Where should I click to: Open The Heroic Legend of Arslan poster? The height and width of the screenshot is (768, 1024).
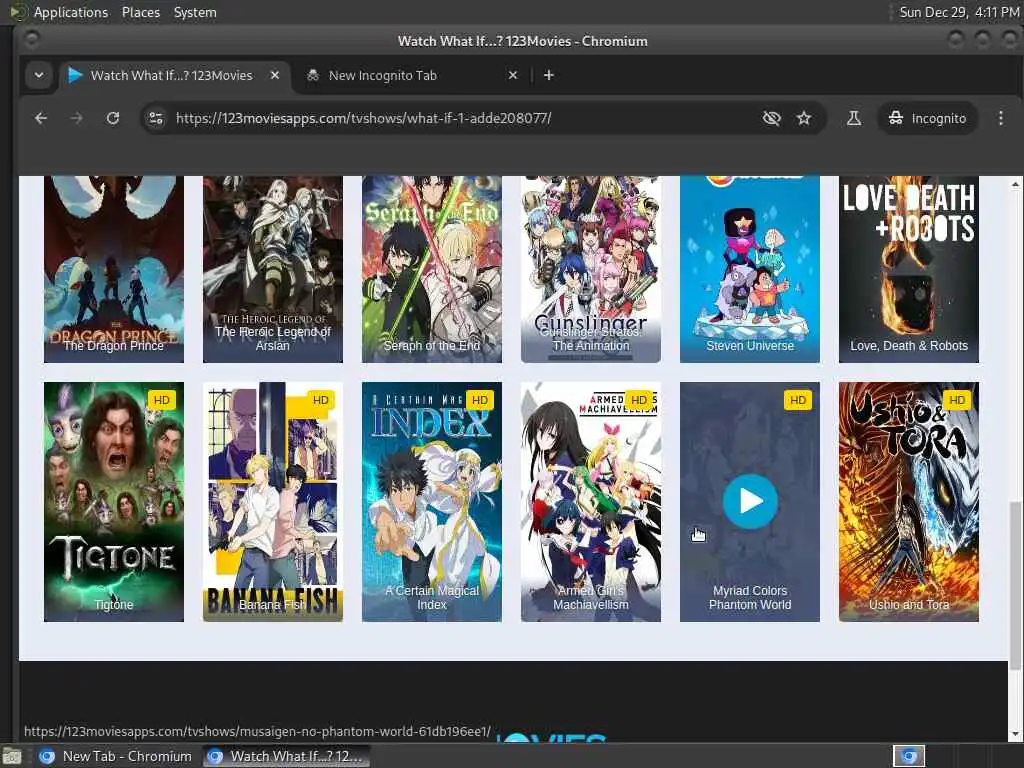272,269
